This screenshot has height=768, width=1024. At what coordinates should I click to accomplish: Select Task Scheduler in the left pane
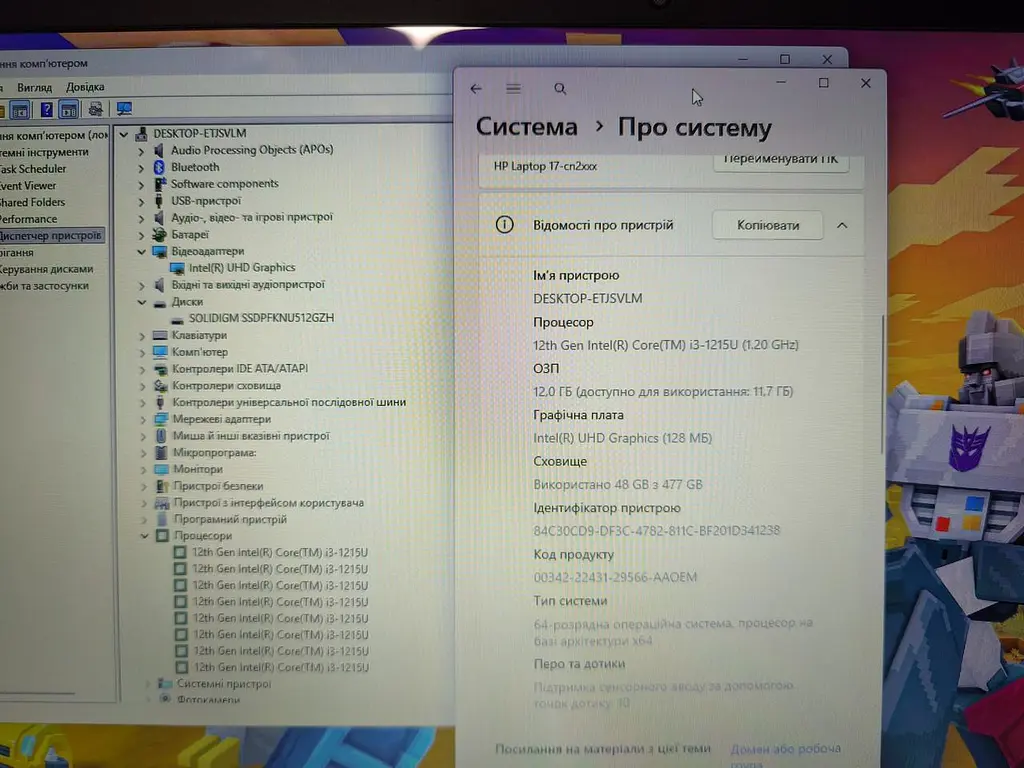pos(33,168)
